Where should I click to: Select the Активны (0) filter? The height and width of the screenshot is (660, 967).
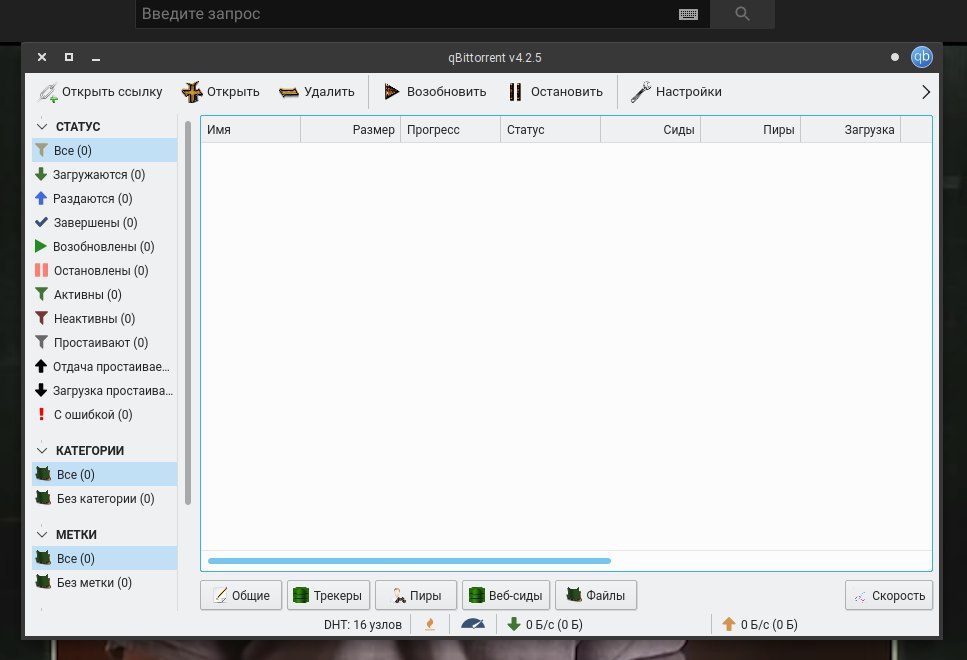[x=104, y=295]
